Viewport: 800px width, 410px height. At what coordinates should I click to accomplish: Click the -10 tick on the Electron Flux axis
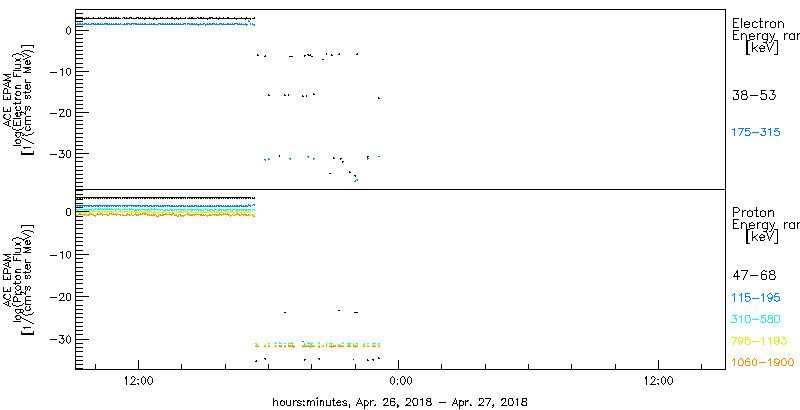tap(61, 71)
